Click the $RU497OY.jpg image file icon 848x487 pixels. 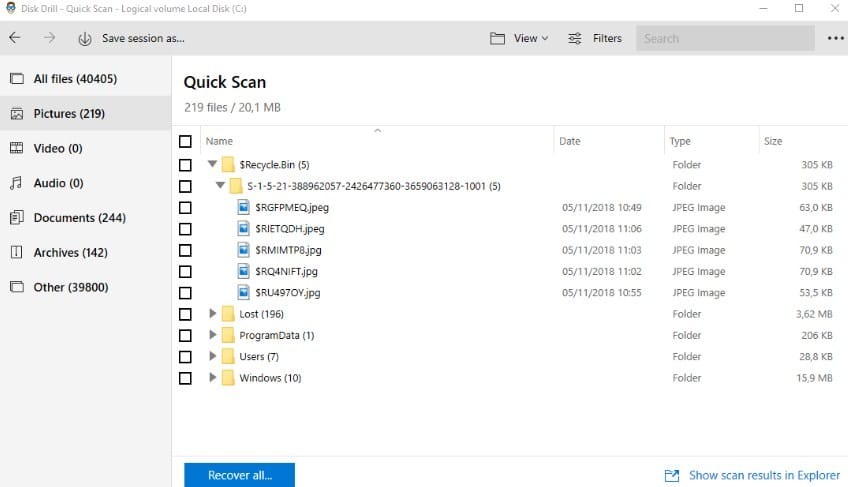pos(244,293)
